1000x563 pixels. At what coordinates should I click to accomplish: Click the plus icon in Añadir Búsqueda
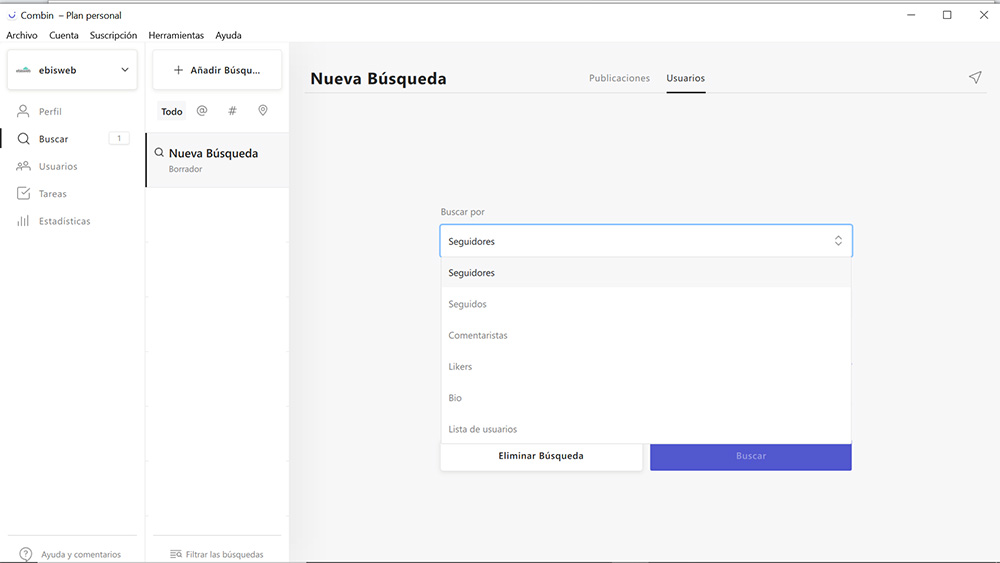[x=179, y=70]
